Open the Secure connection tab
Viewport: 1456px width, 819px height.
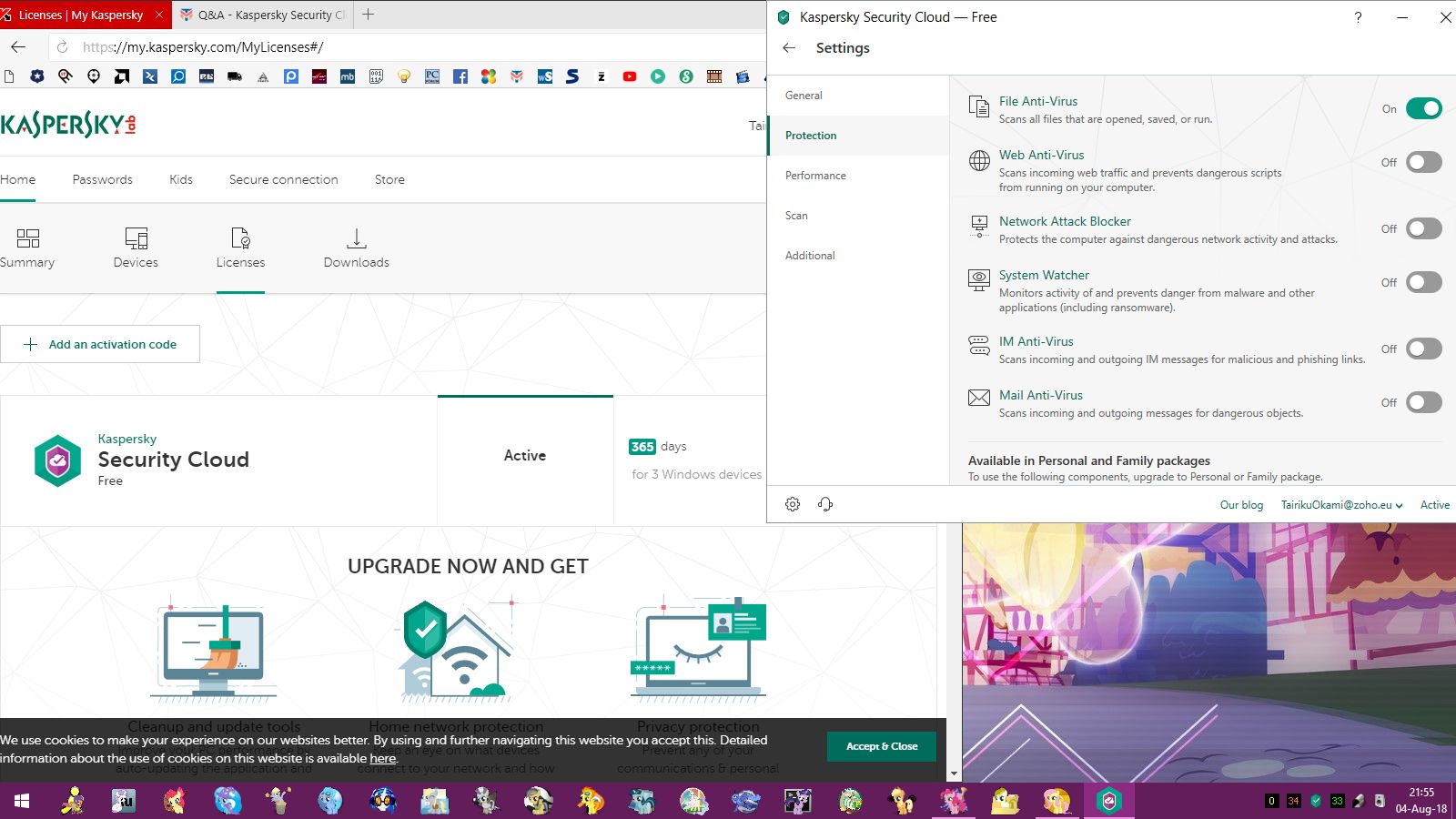point(284,179)
